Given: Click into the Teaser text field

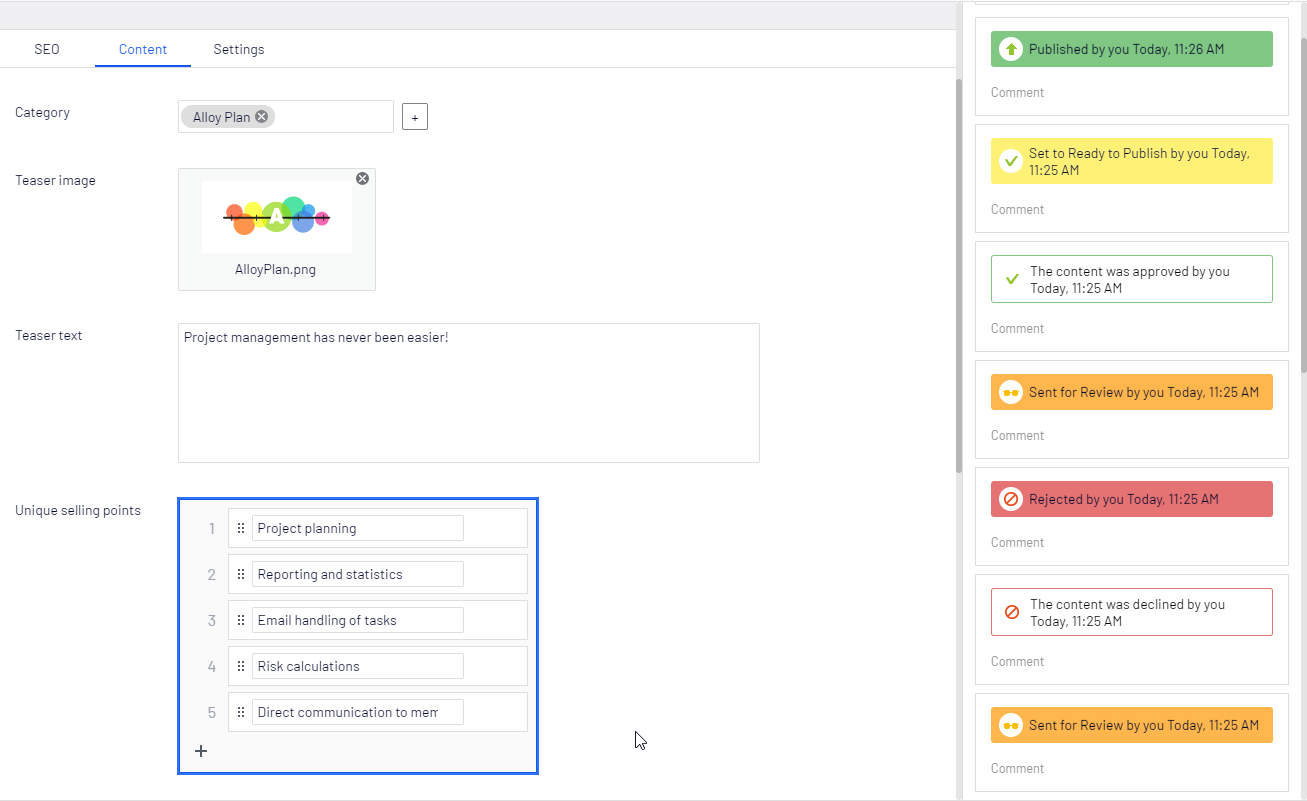Looking at the screenshot, I should point(468,393).
